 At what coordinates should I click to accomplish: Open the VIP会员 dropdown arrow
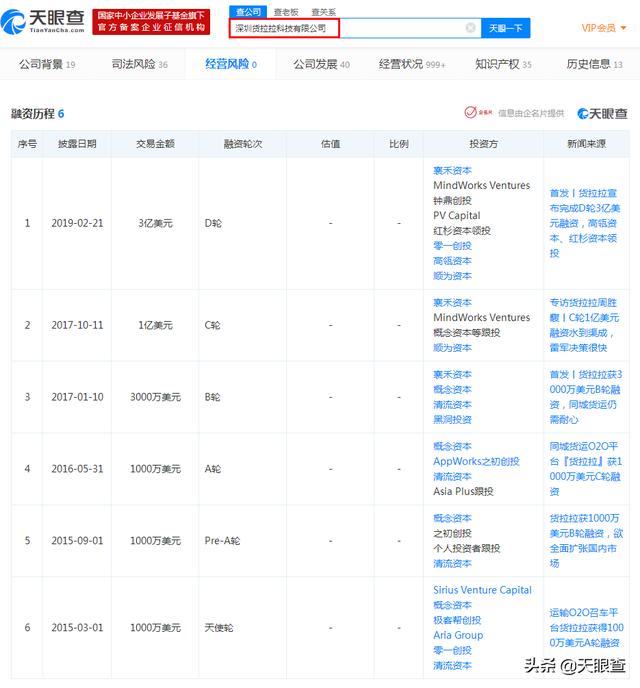(x=623, y=28)
